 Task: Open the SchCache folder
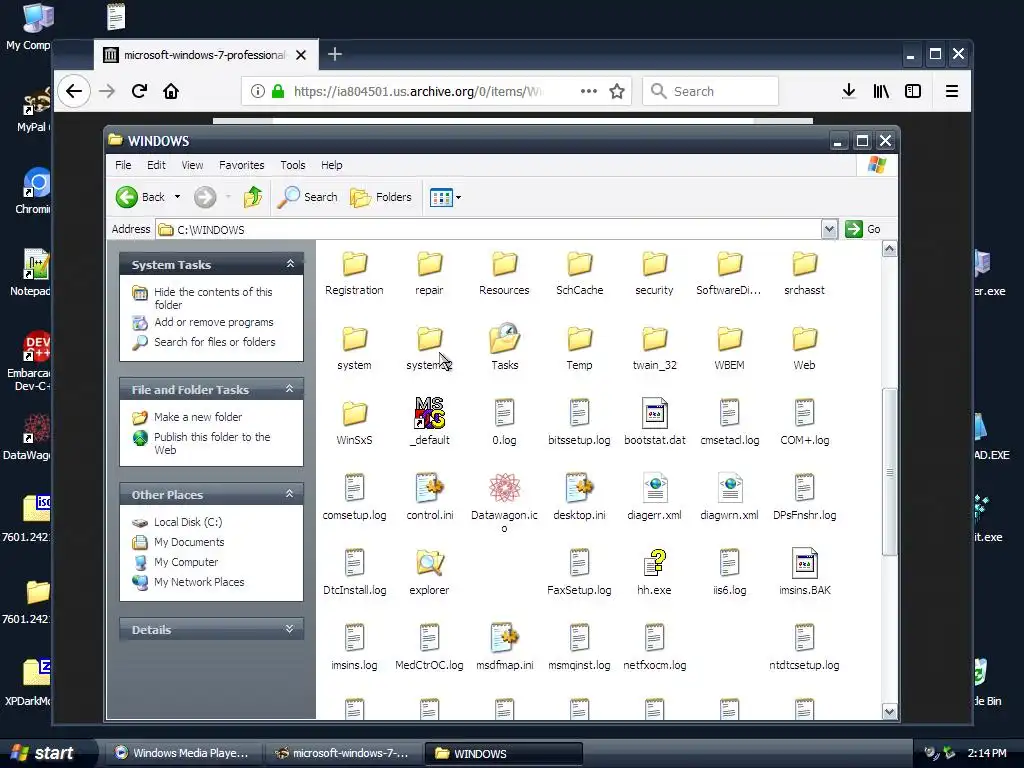coord(579,274)
